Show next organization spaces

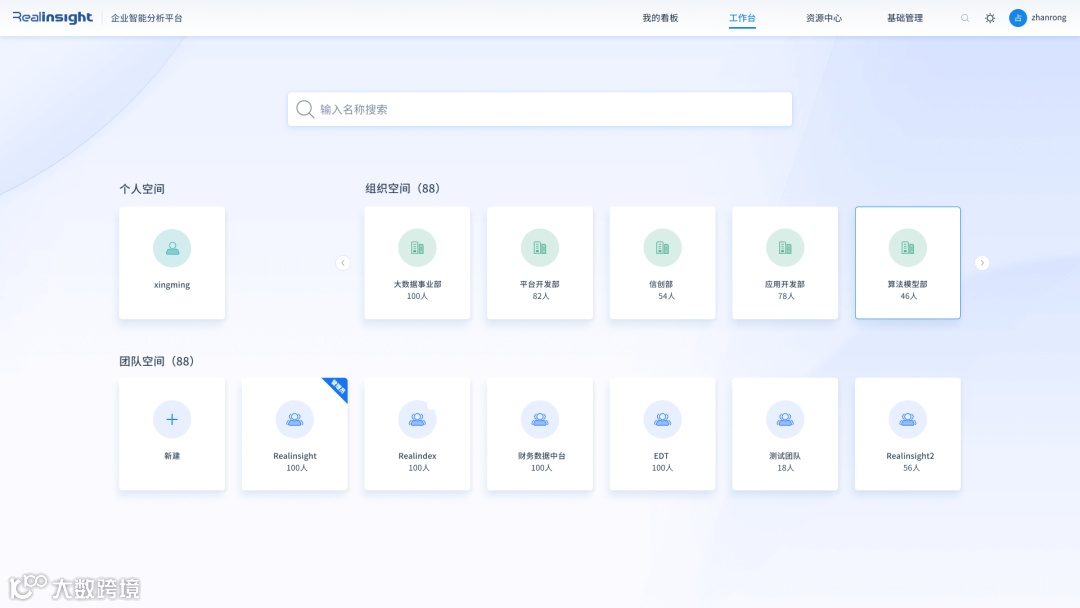click(982, 263)
